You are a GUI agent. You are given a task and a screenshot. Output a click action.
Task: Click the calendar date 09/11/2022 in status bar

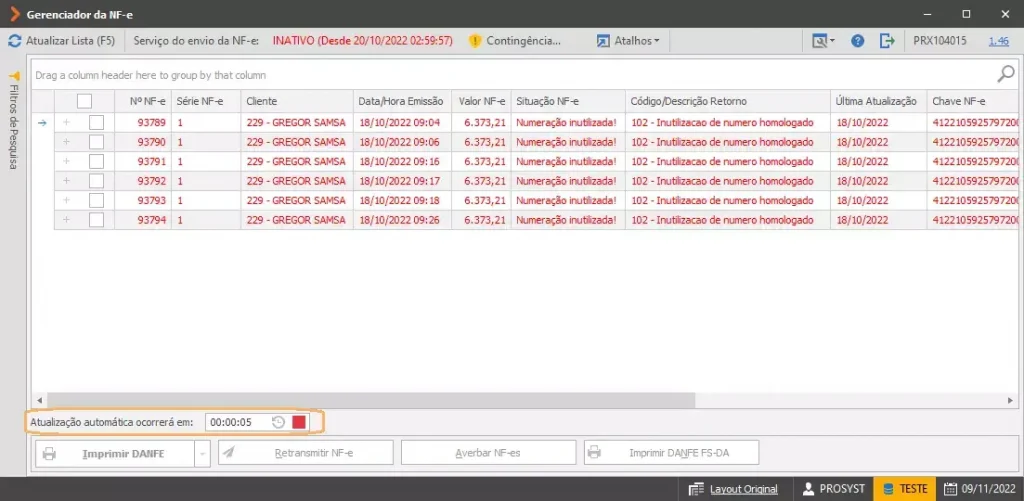pos(980,489)
